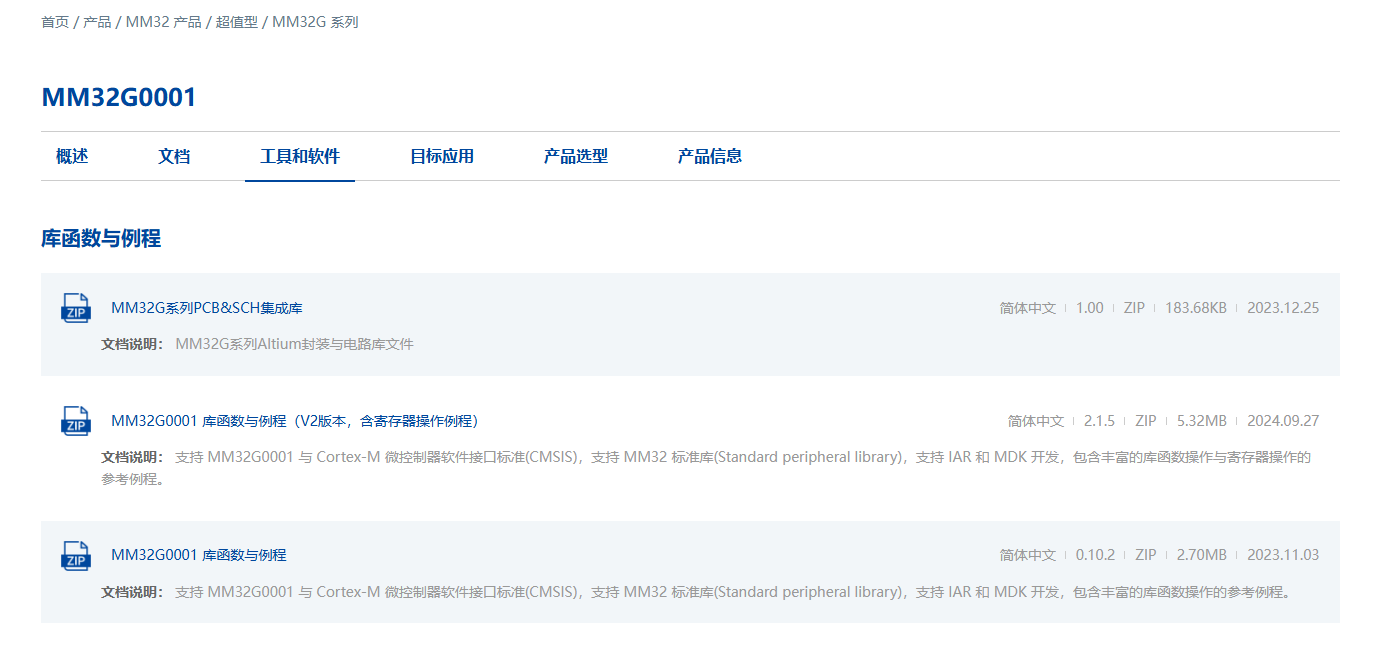Screen dimensions: 1392x661
Task: Open MM32G 系列 breadcrumb link
Action: pyautogui.click(x=315, y=22)
